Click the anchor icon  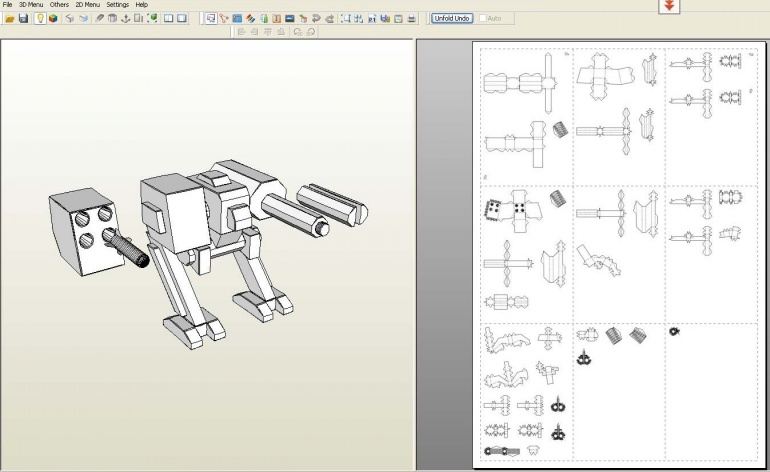126,19
